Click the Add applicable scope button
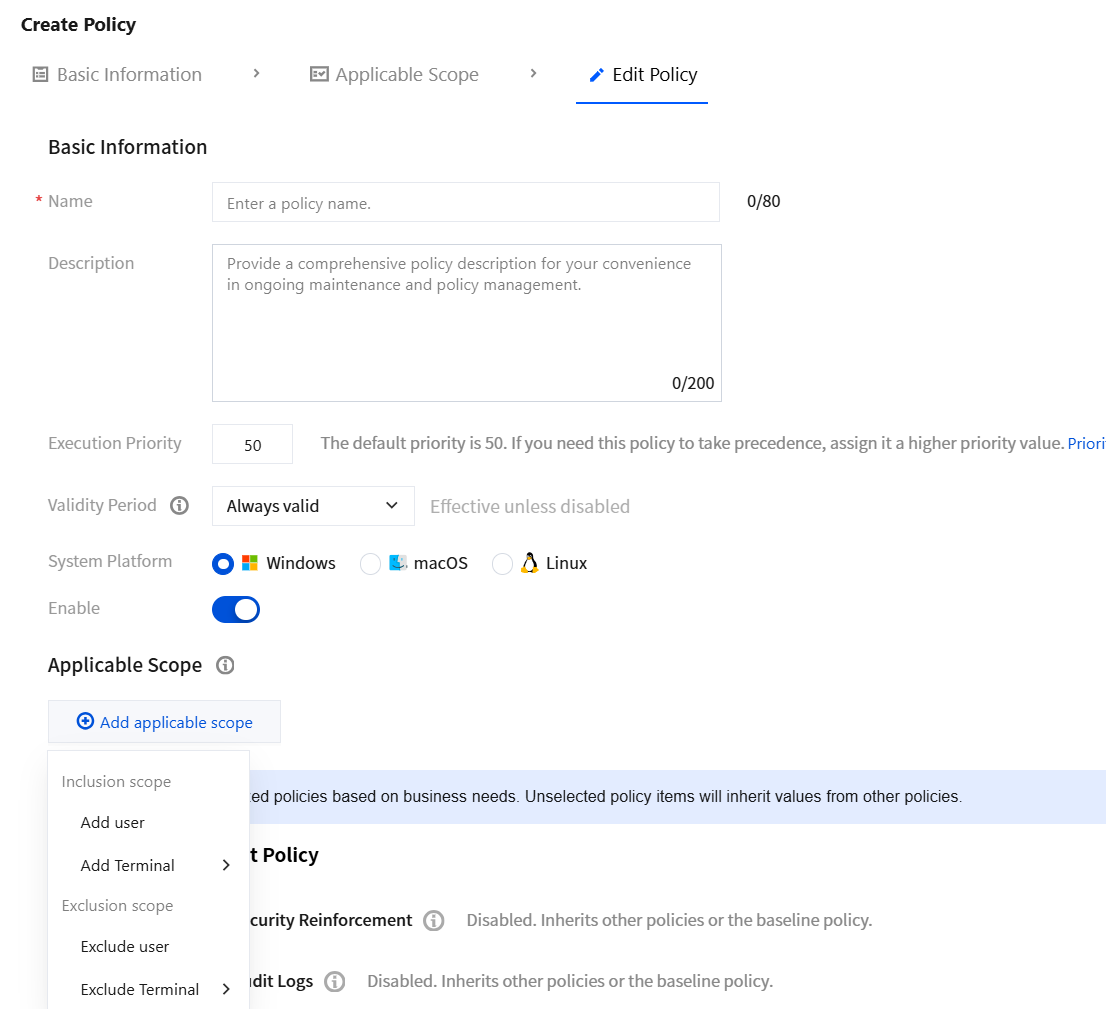Viewport: 1106px width, 1009px height. point(164,722)
